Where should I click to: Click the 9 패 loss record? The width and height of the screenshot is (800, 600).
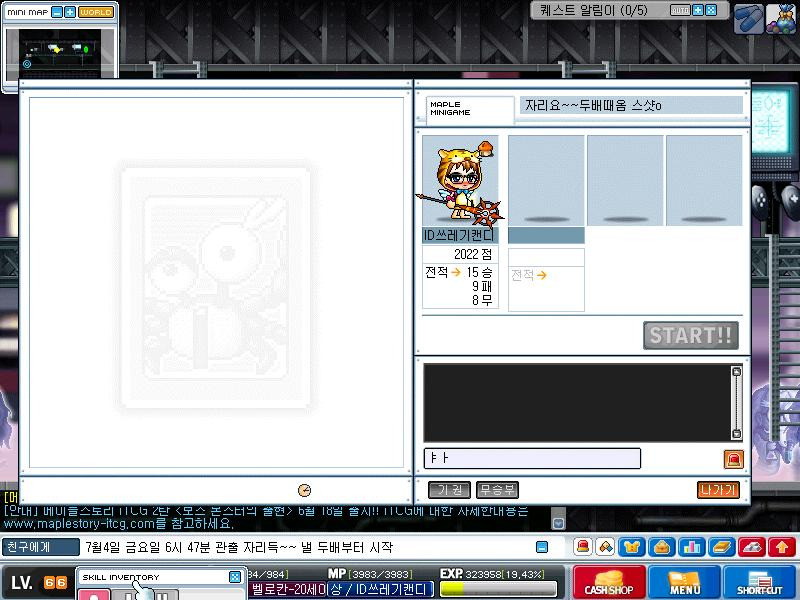click(x=482, y=286)
